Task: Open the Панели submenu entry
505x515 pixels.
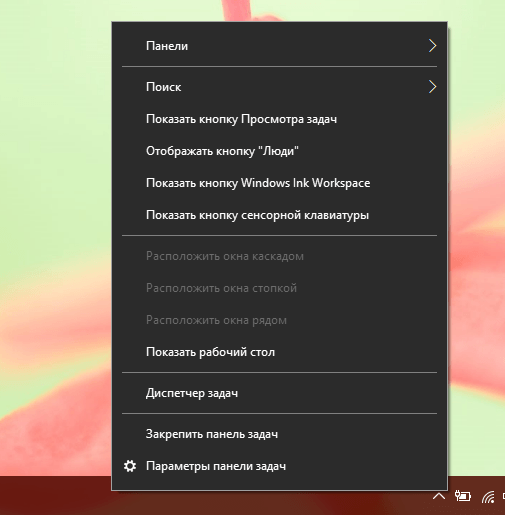Action: coord(279,46)
